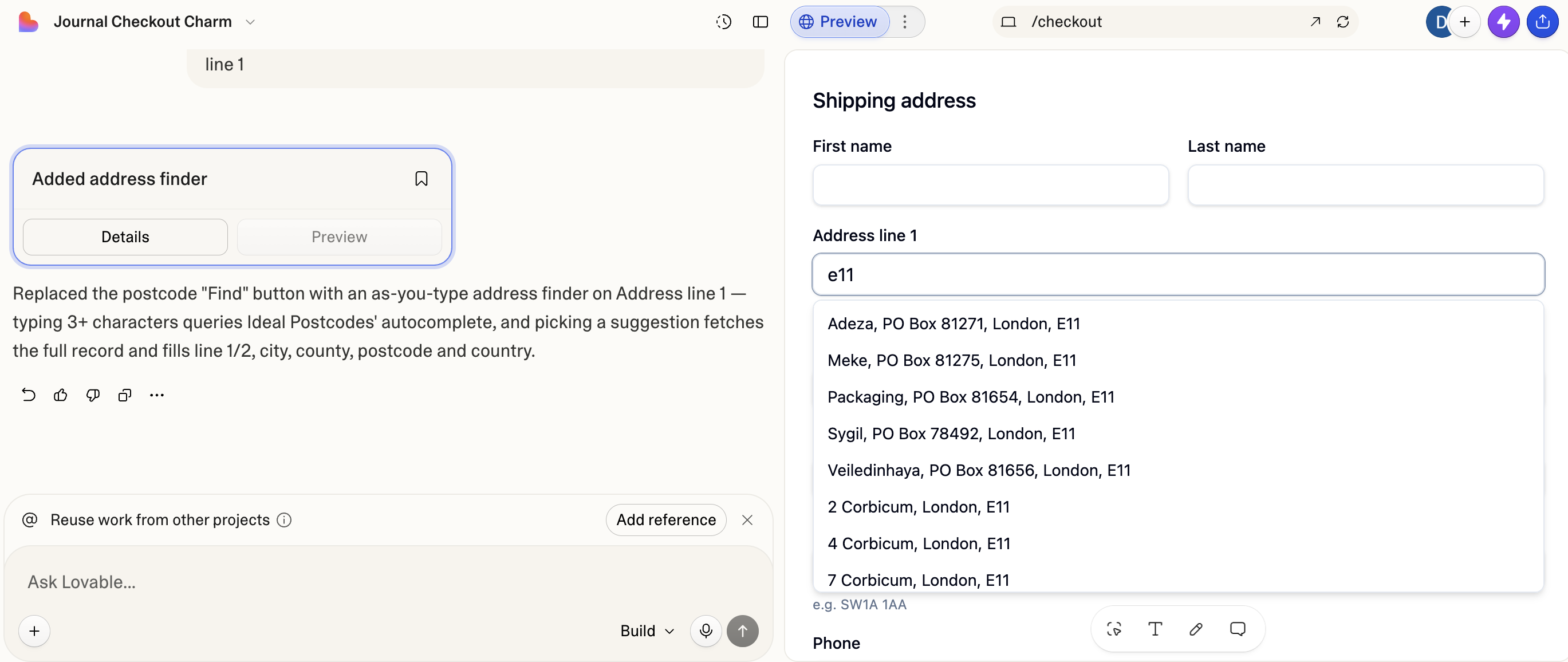The image size is (1568, 662).
Task: Select 7 Corbicum, London, E11 suggestion
Action: point(1178,578)
